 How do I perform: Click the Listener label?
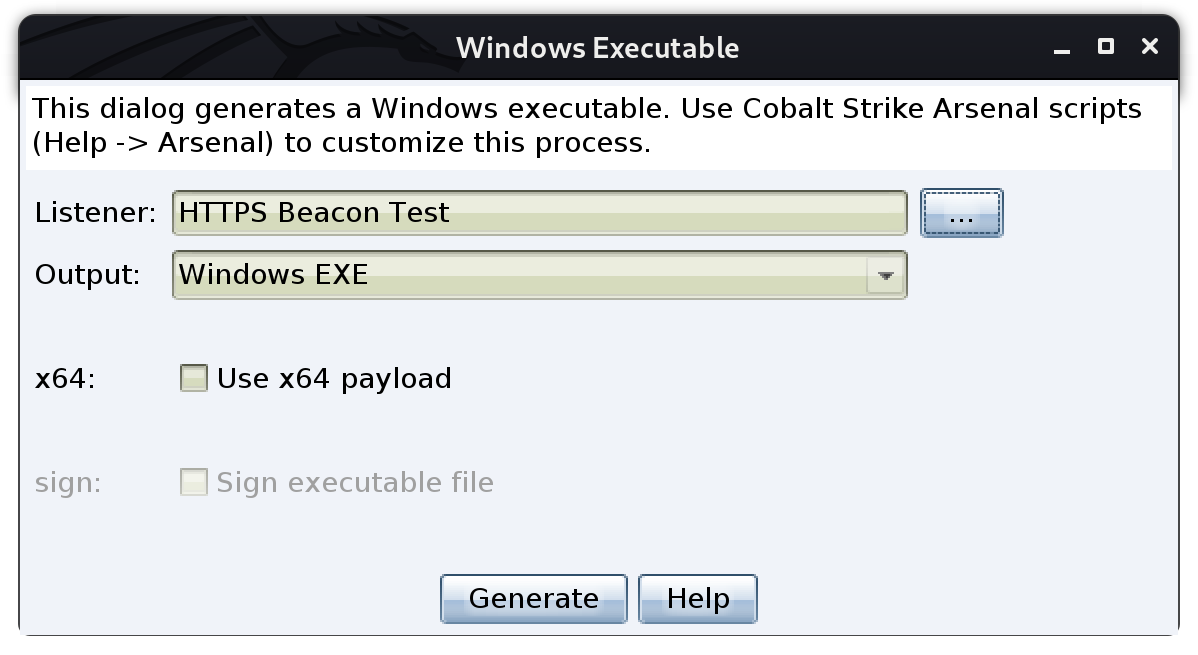click(x=96, y=212)
